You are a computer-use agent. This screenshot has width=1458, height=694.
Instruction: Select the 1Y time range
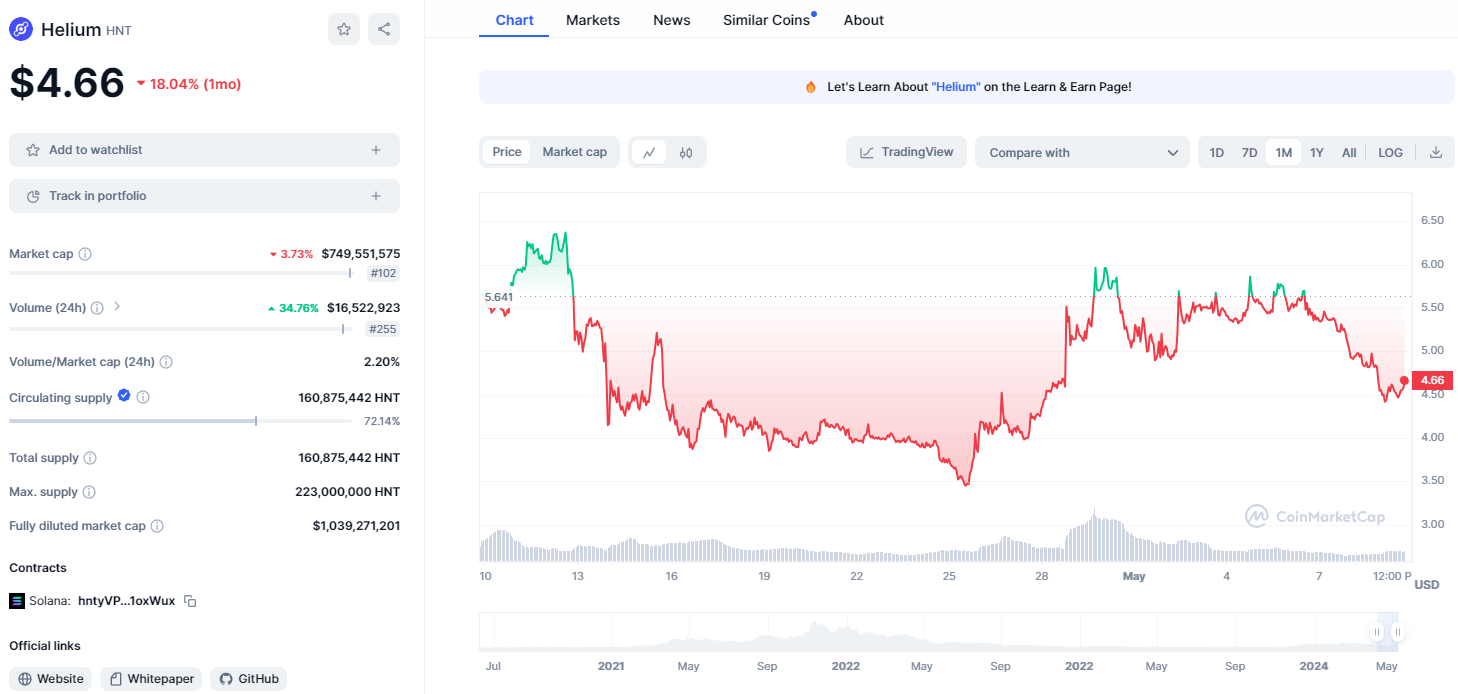point(1317,152)
